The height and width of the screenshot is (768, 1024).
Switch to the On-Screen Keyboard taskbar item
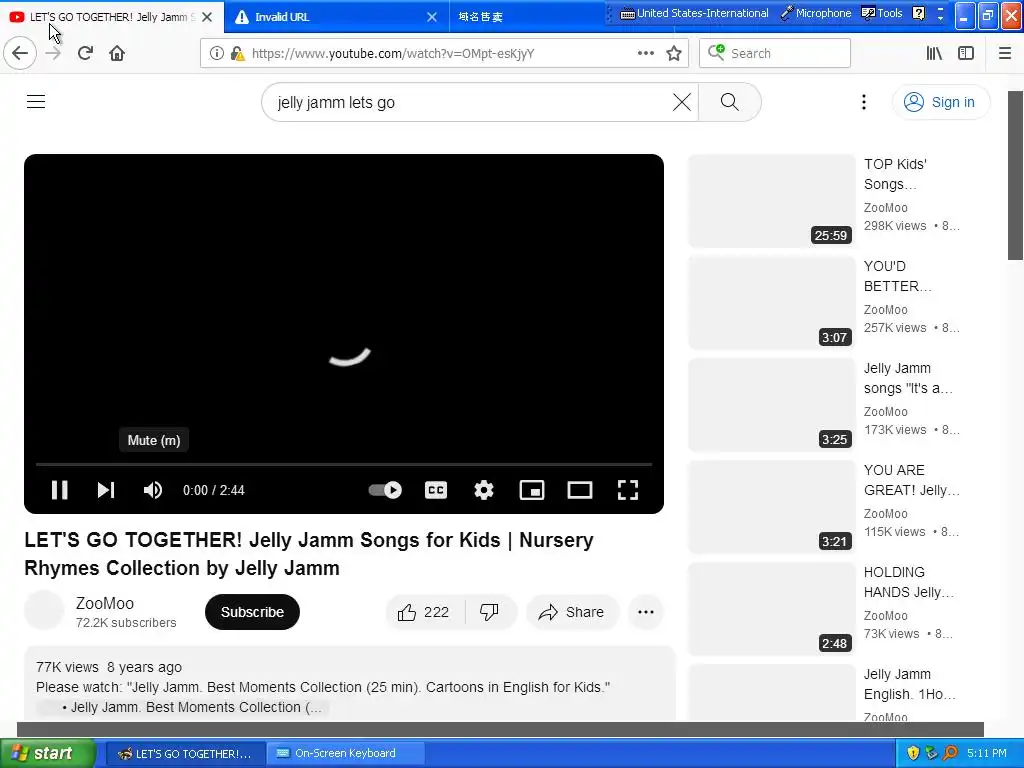click(x=345, y=753)
